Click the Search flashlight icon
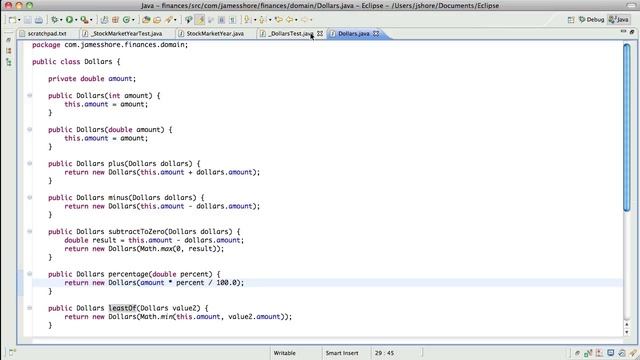This screenshot has width=640, height=360. click(x=169, y=20)
